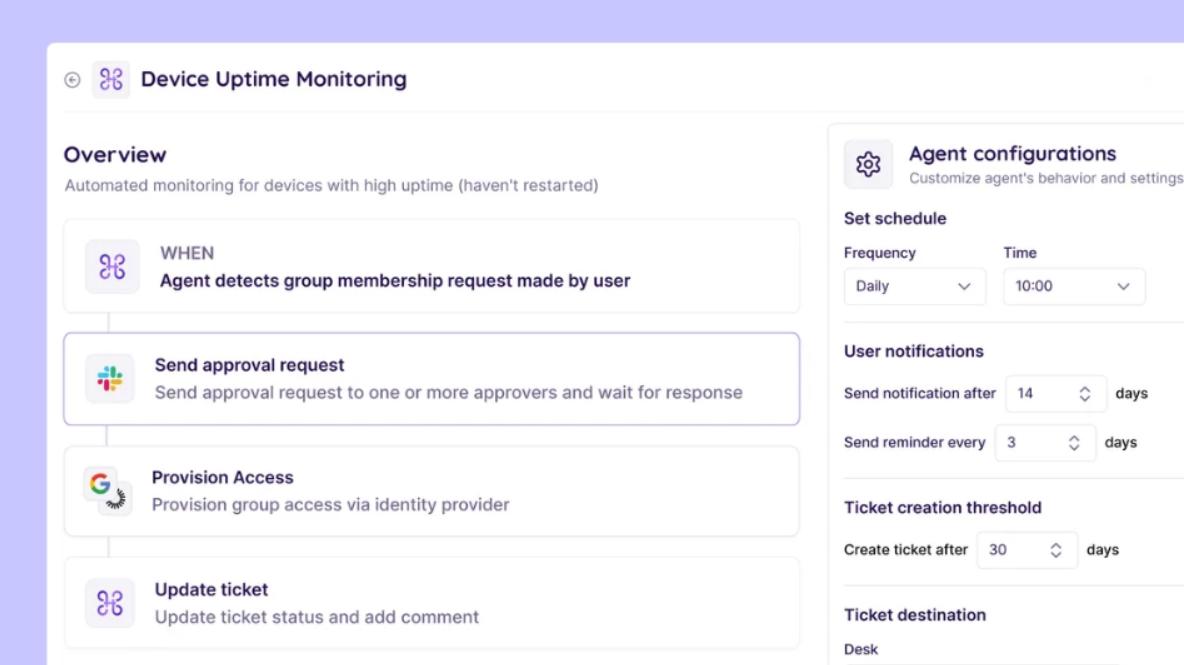The width and height of the screenshot is (1184, 665).
Task: Adjust the Send notification after days stepper
Action: tap(1084, 394)
